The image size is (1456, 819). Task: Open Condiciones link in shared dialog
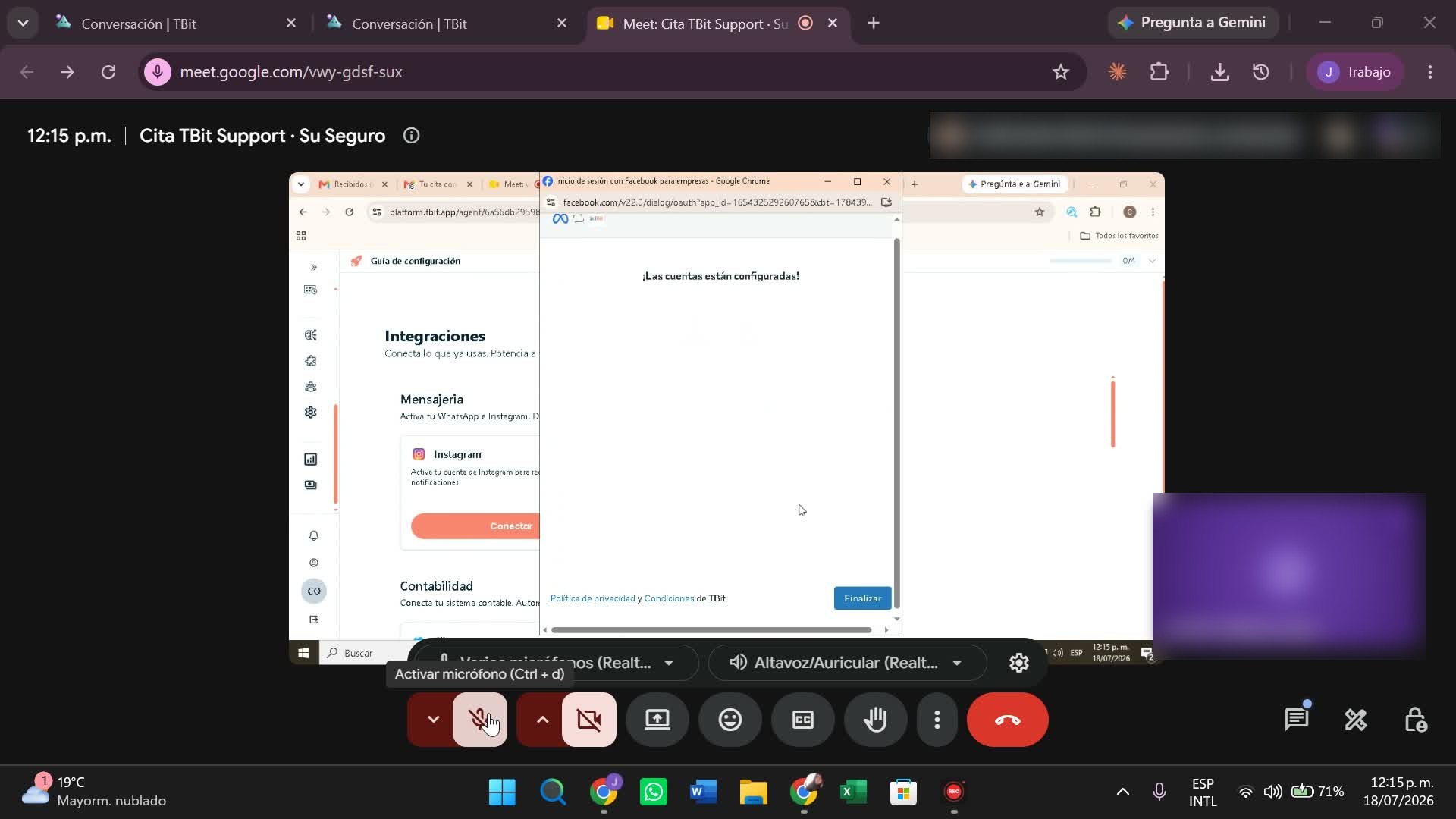(669, 598)
